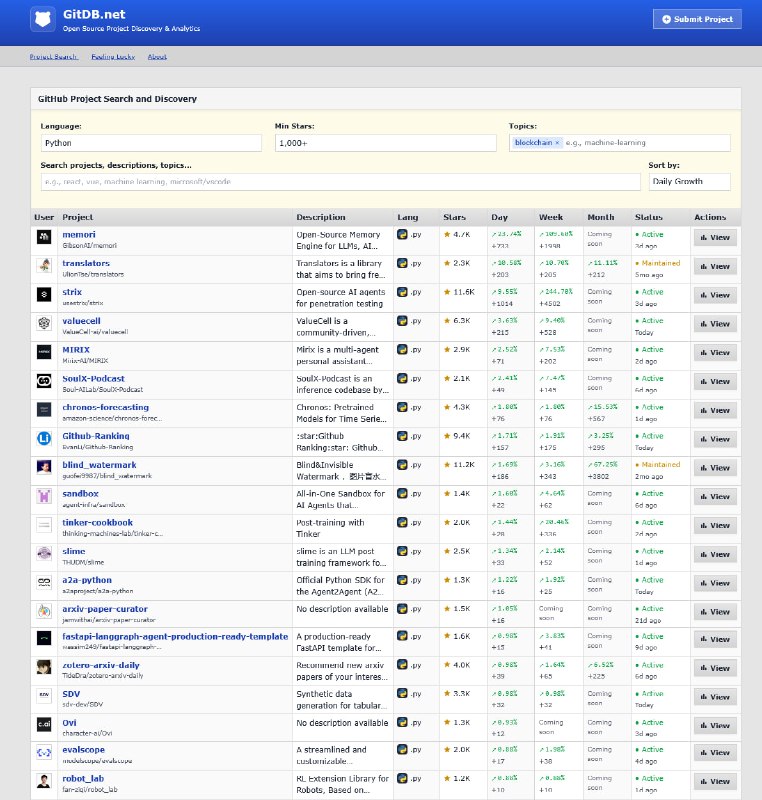Open the About navigation link

pyautogui.click(x=157, y=57)
